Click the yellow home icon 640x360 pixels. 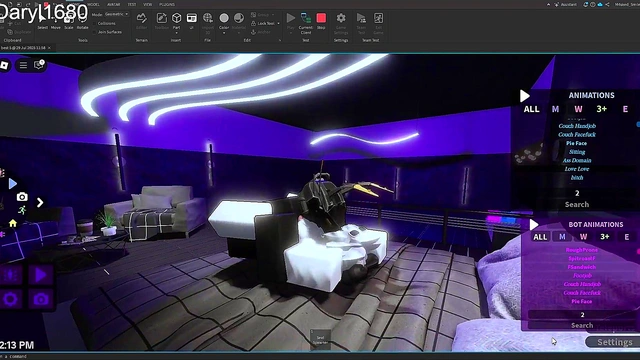coord(13,223)
